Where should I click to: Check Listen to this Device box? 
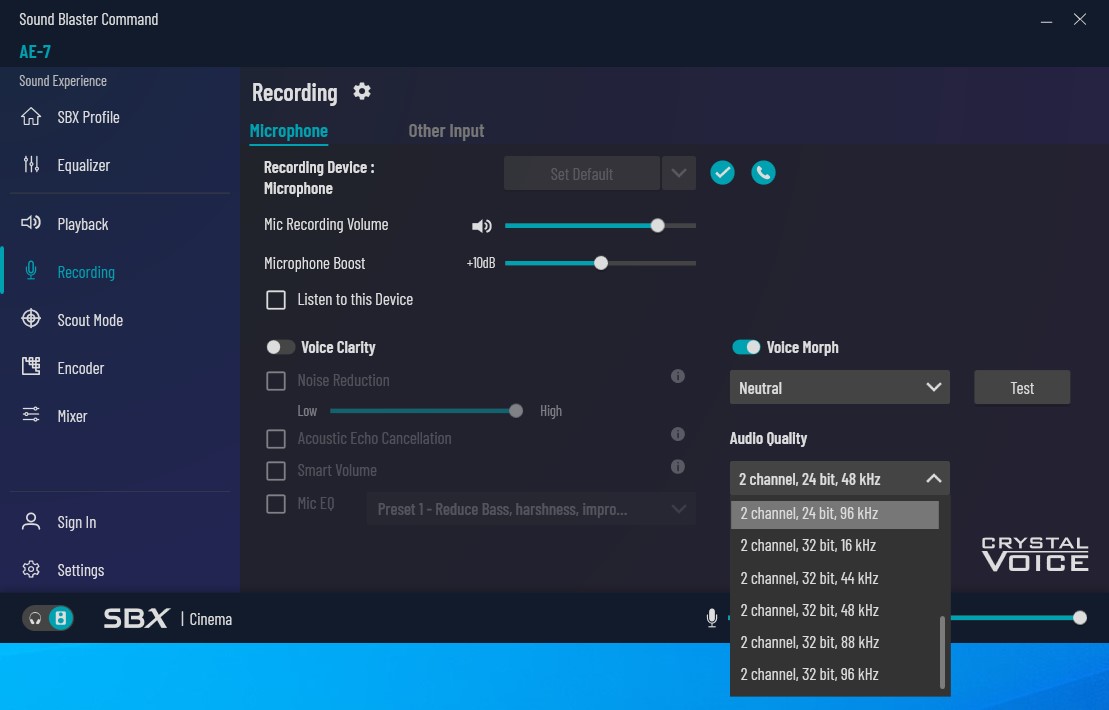[276, 300]
